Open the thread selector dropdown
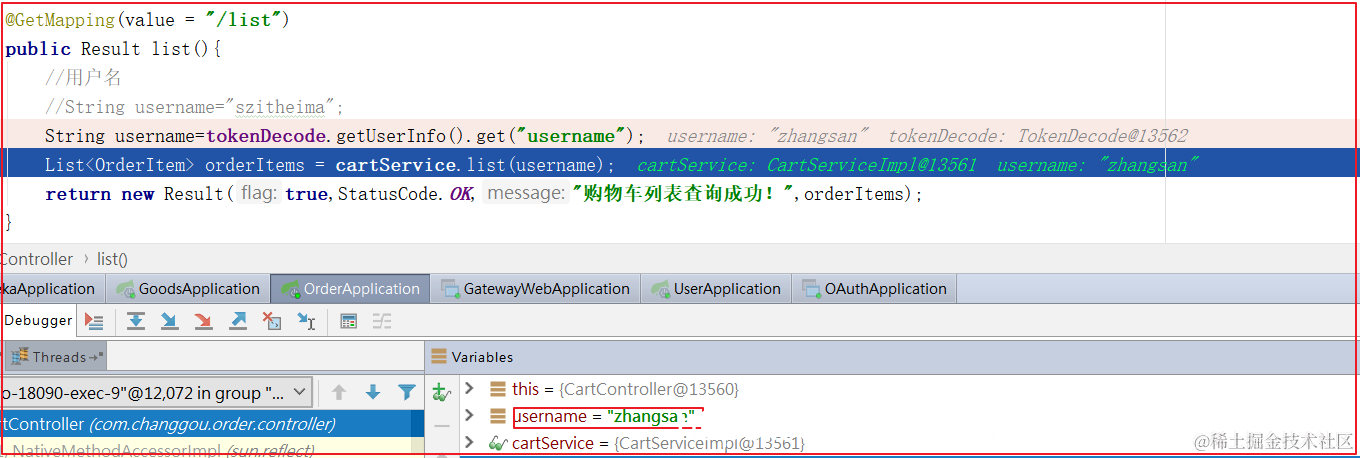The width and height of the screenshot is (1360, 458). 298,392
